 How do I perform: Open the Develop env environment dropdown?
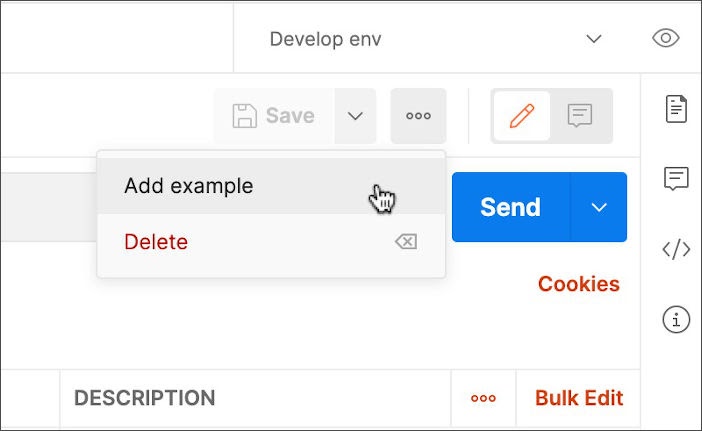436,39
